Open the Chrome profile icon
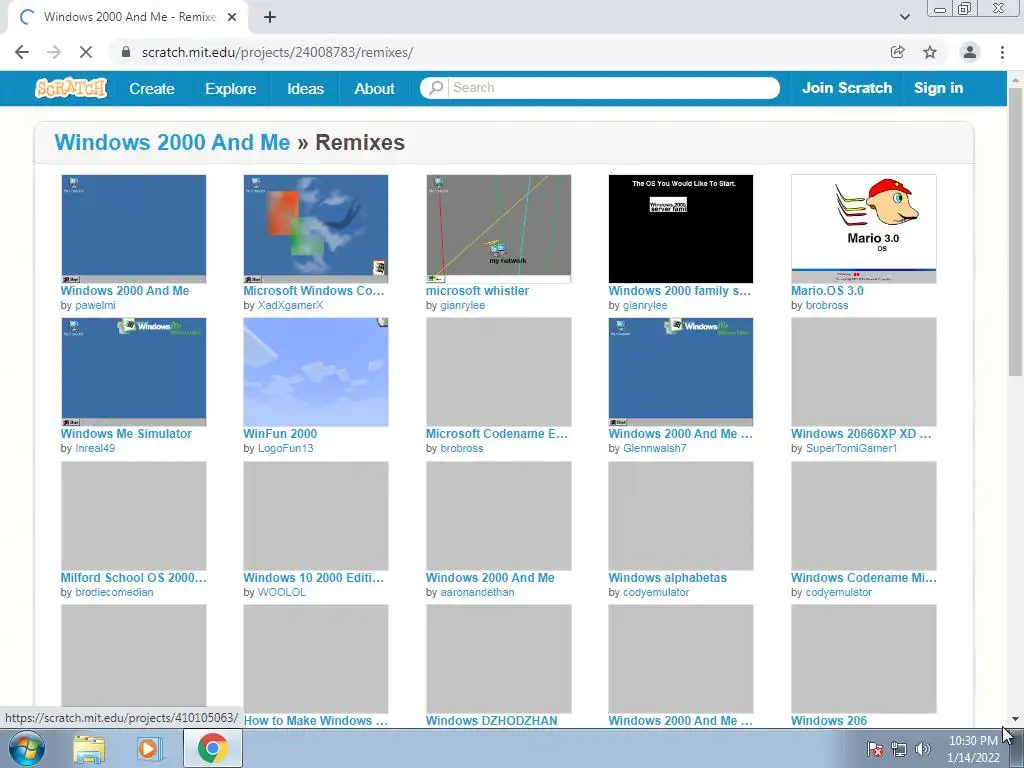 click(970, 52)
